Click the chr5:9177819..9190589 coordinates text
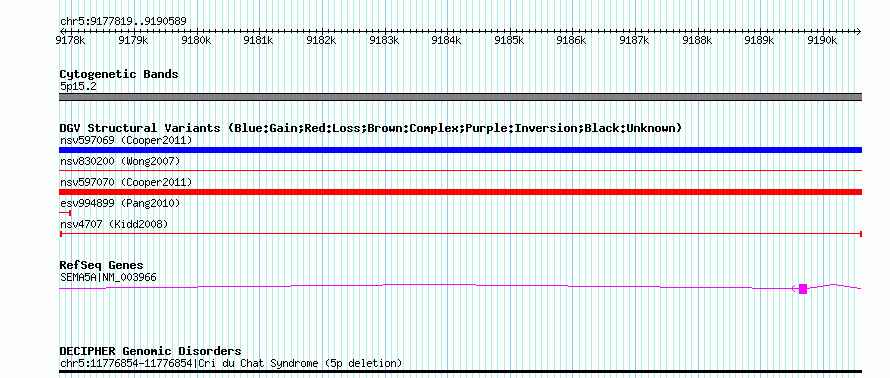The image size is (890, 378). [x=123, y=22]
